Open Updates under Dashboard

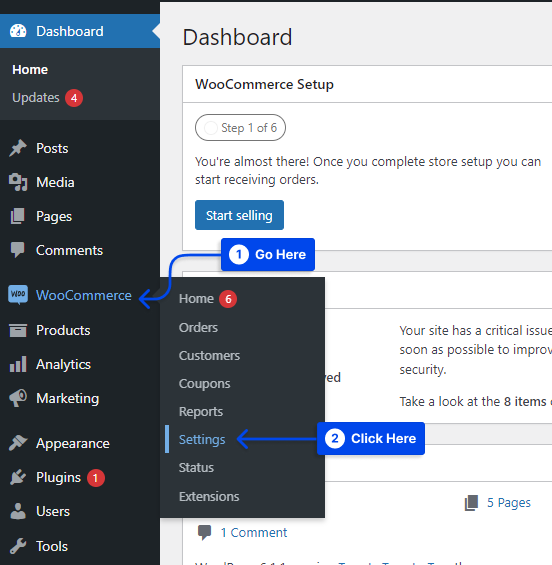pyautogui.click(x=36, y=98)
